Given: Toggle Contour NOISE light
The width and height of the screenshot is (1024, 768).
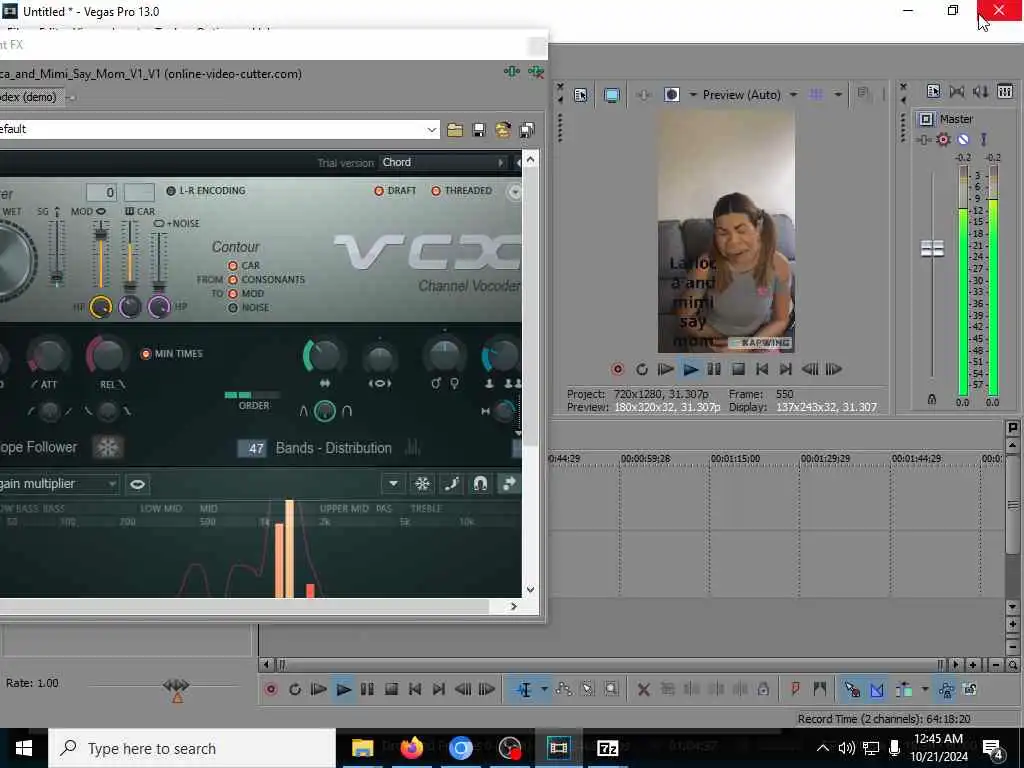Looking at the screenshot, I should pos(232,308).
